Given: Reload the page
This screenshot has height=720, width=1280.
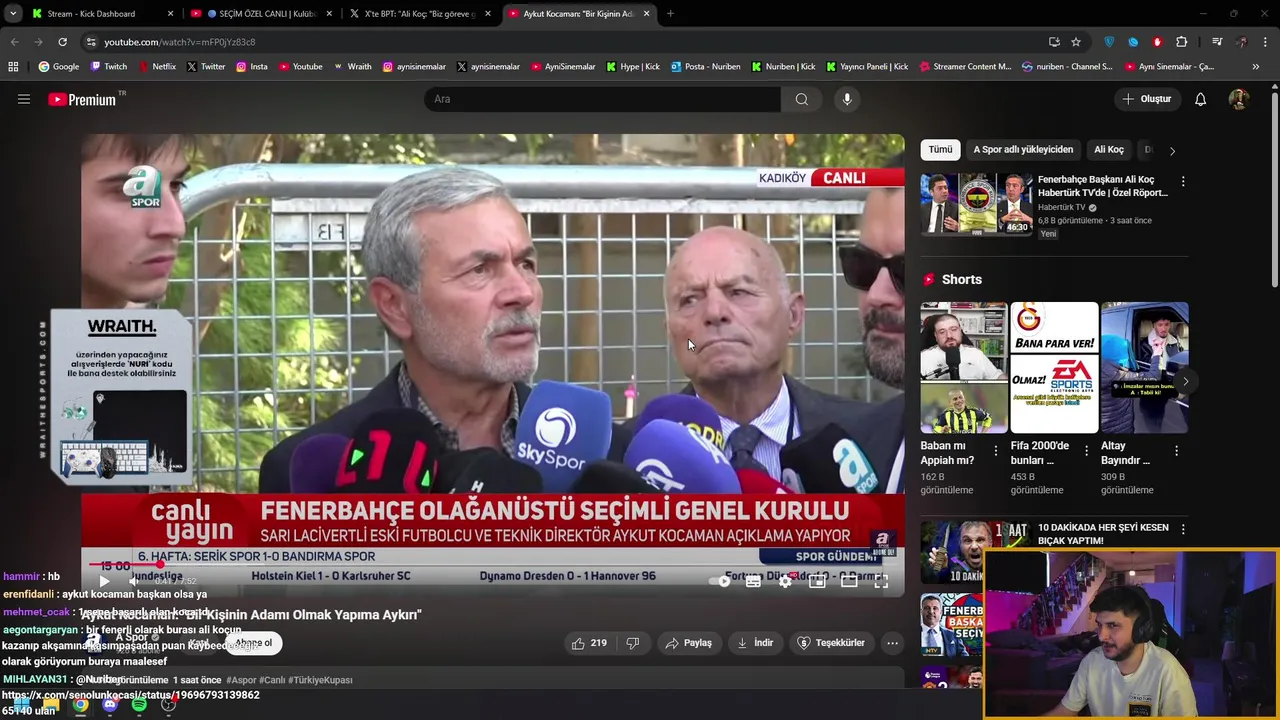Looking at the screenshot, I should 62,42.
